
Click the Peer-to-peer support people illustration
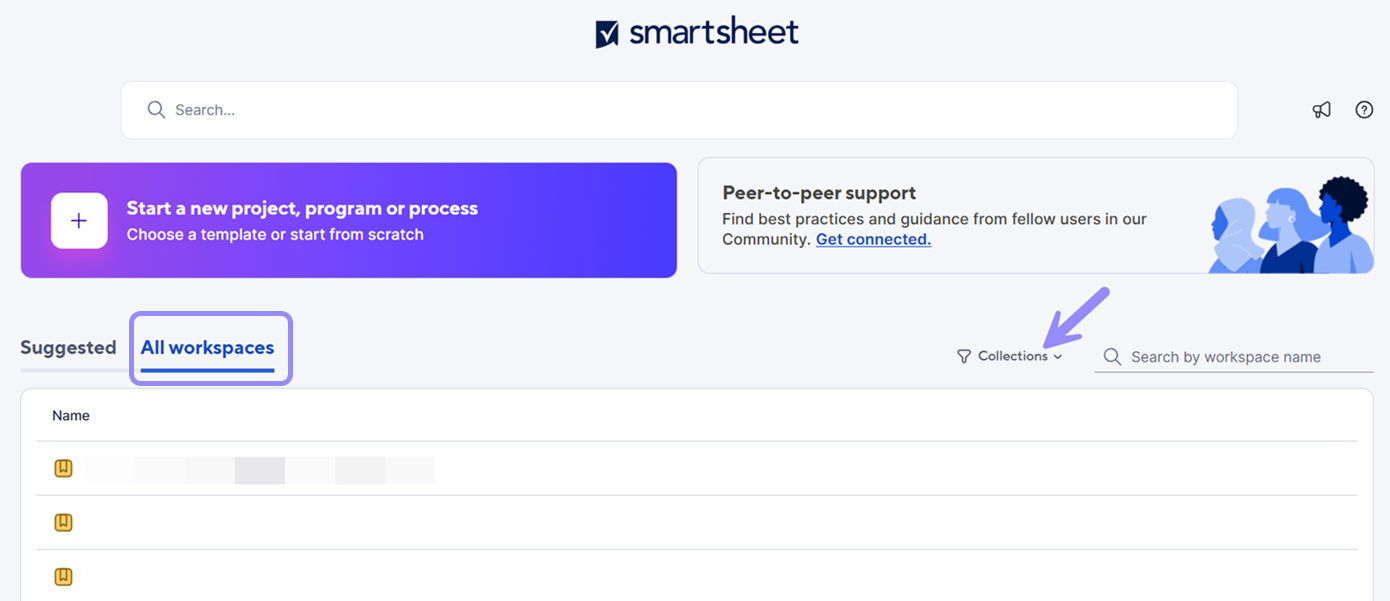tap(1290, 228)
